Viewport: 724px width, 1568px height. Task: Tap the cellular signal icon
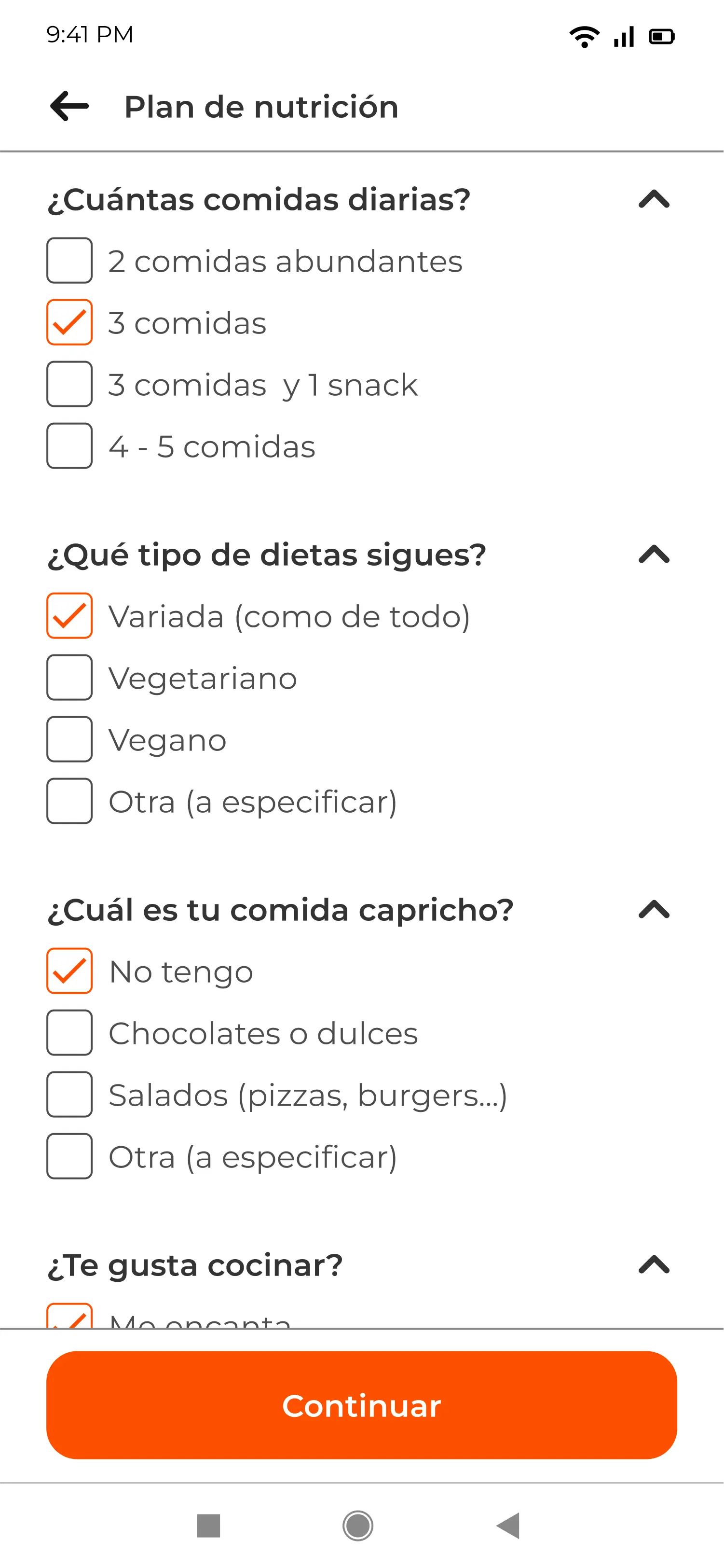point(624,37)
